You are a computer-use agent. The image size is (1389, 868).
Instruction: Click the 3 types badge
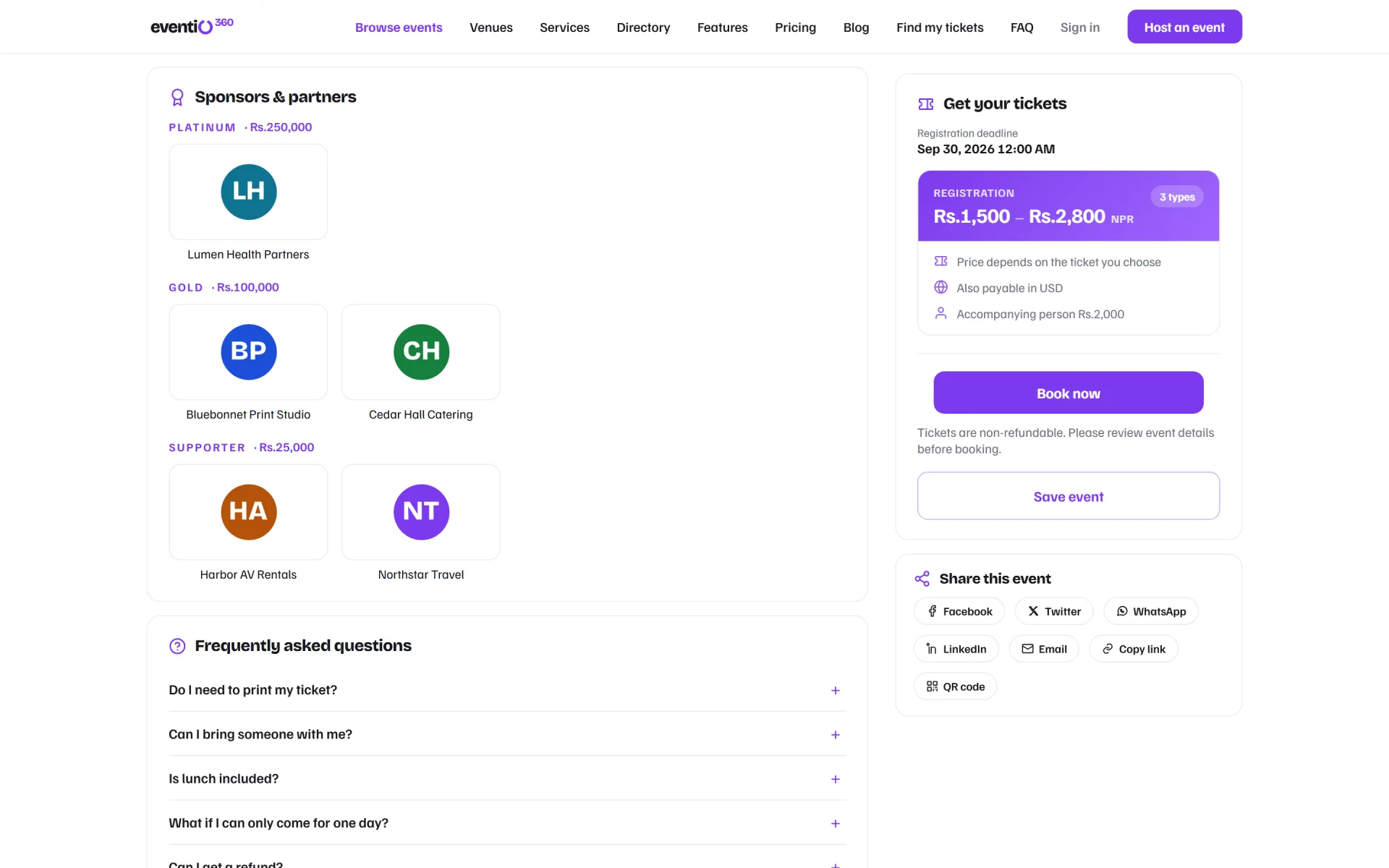1177,197
